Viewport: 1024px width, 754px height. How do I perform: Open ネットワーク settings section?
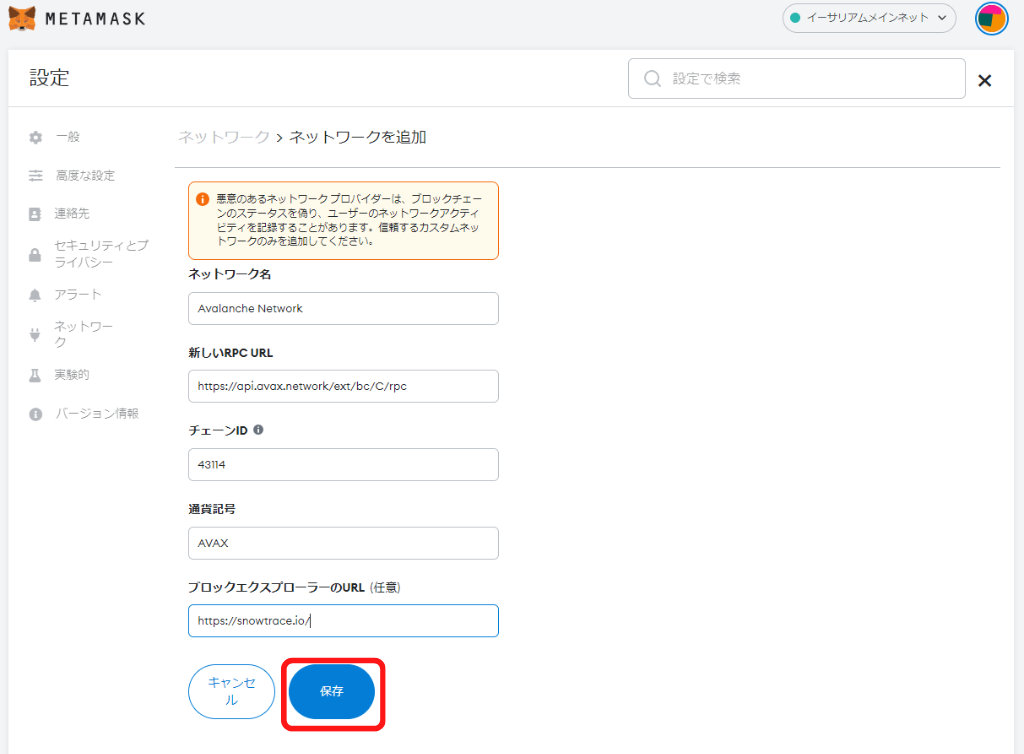tap(84, 334)
